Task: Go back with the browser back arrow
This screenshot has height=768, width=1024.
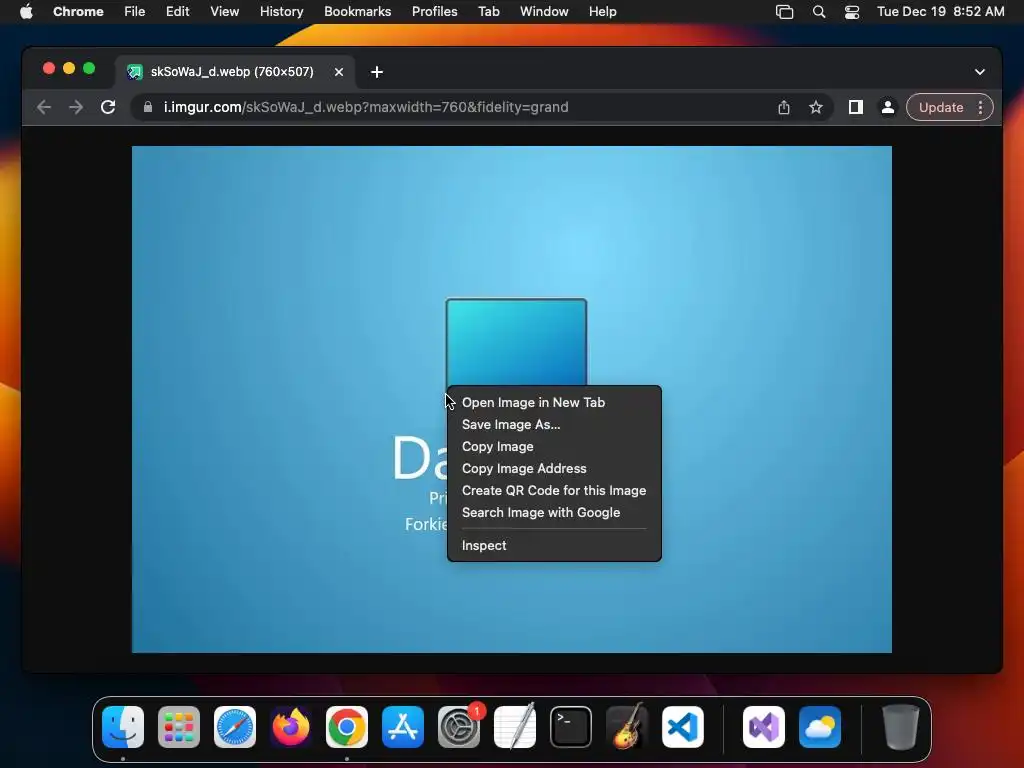Action: (44, 107)
